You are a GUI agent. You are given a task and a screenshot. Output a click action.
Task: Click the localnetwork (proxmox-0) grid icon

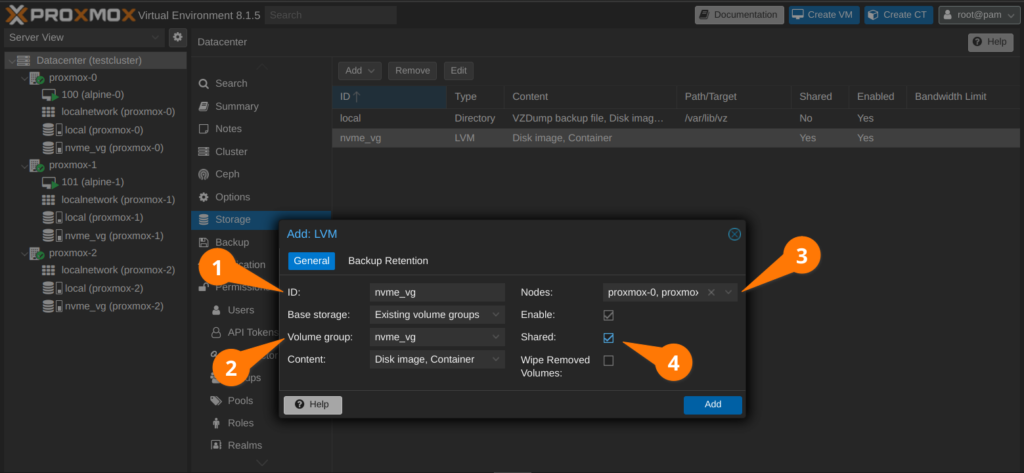coord(48,112)
